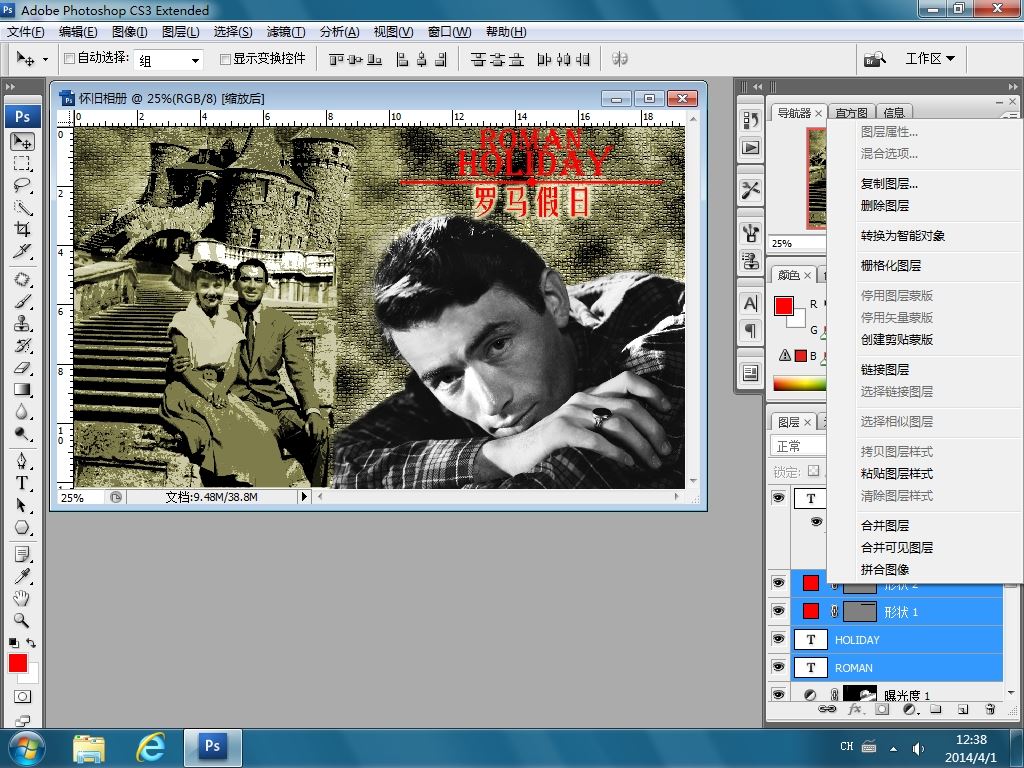Switch to the 直方图 tab

point(851,113)
